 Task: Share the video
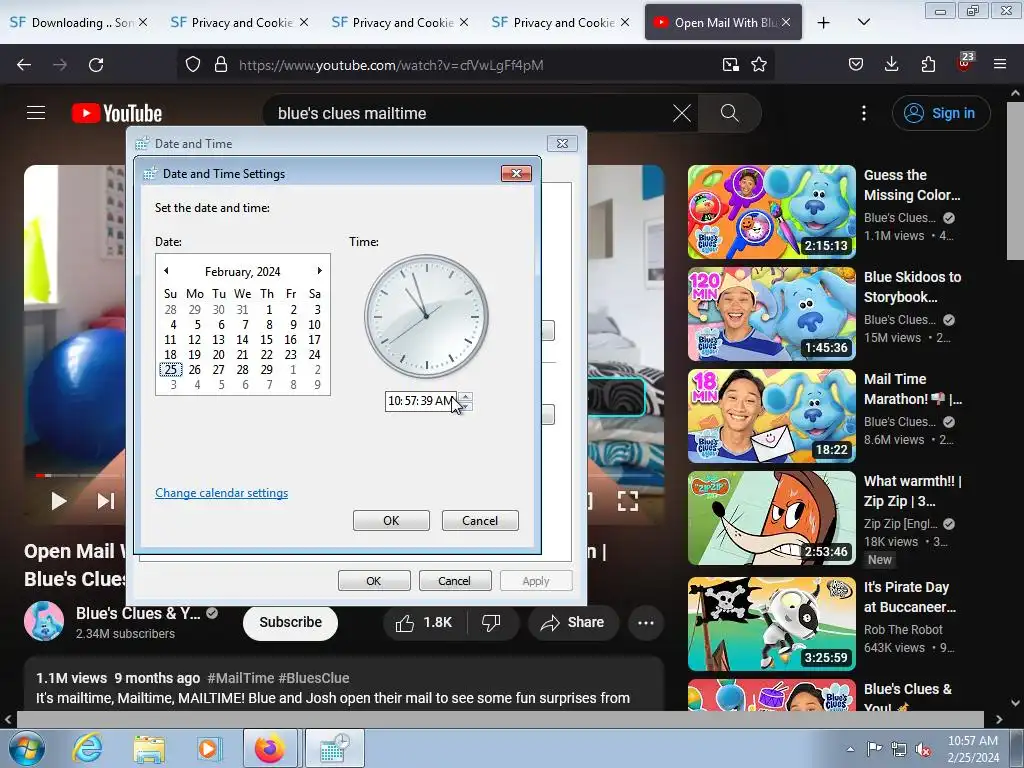click(x=572, y=622)
